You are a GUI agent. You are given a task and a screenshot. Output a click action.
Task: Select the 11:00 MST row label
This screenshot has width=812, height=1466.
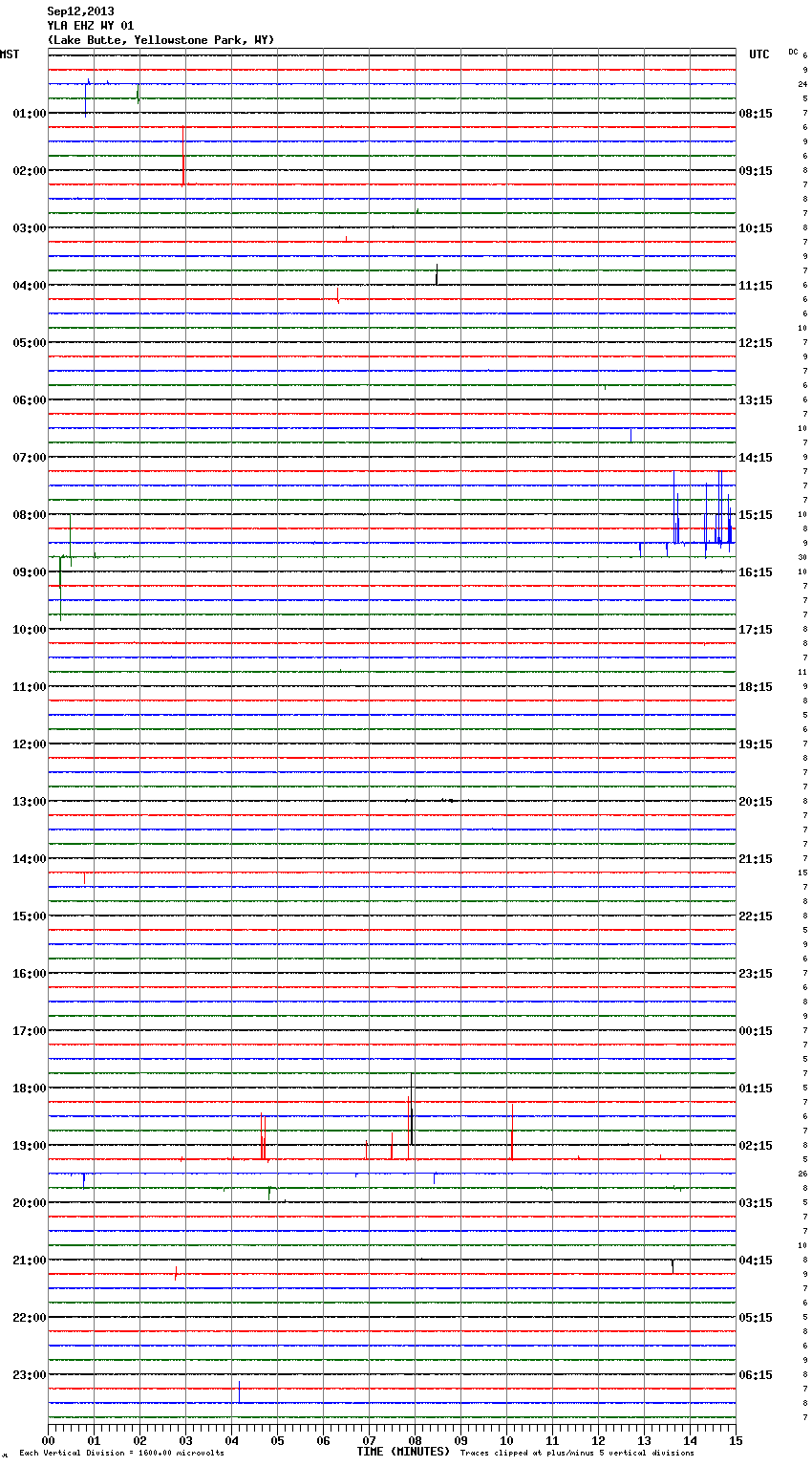(30, 687)
